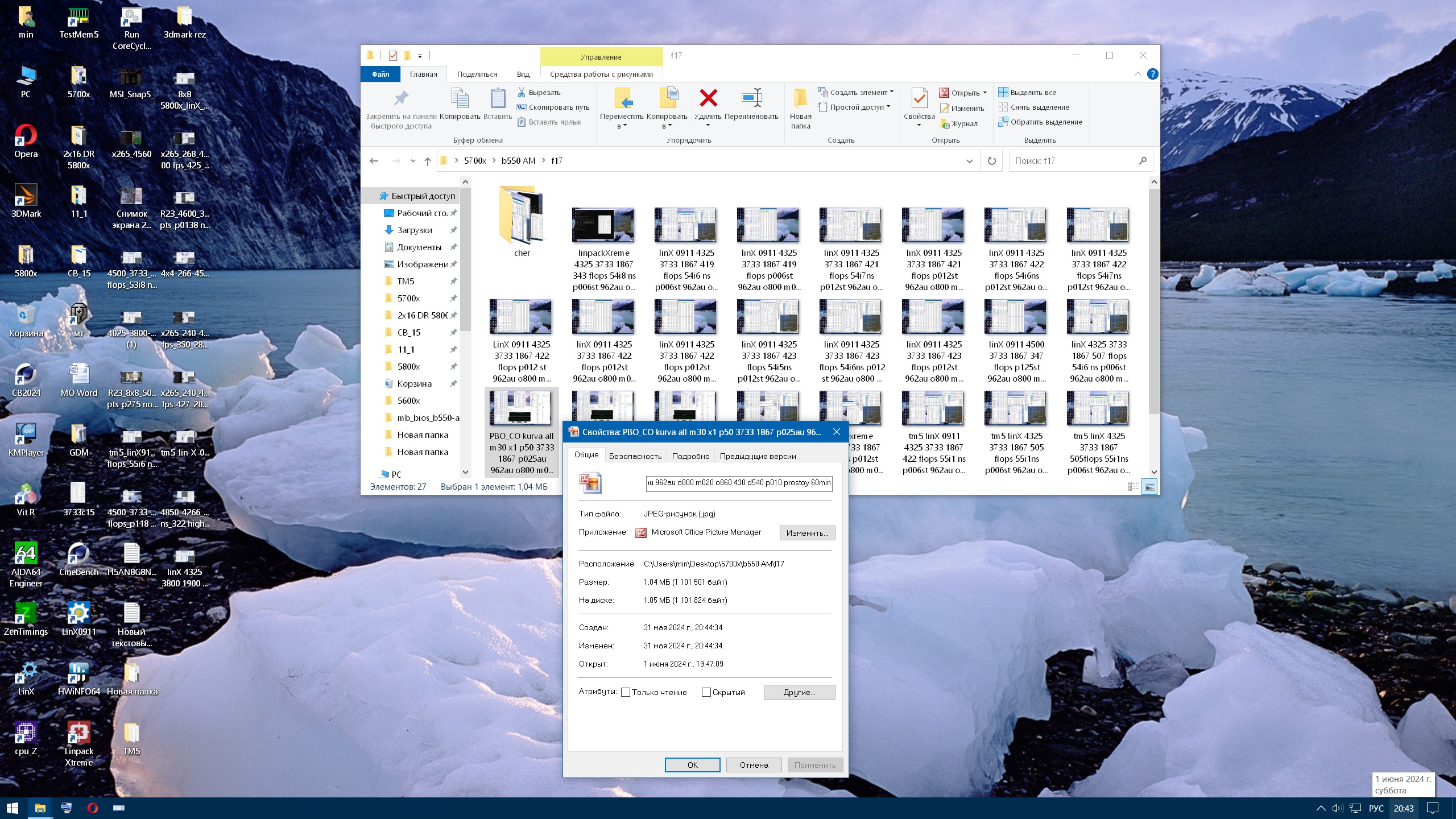1456x819 pixels.
Task: Click the file list vertical scrollbar
Action: coord(1153,301)
